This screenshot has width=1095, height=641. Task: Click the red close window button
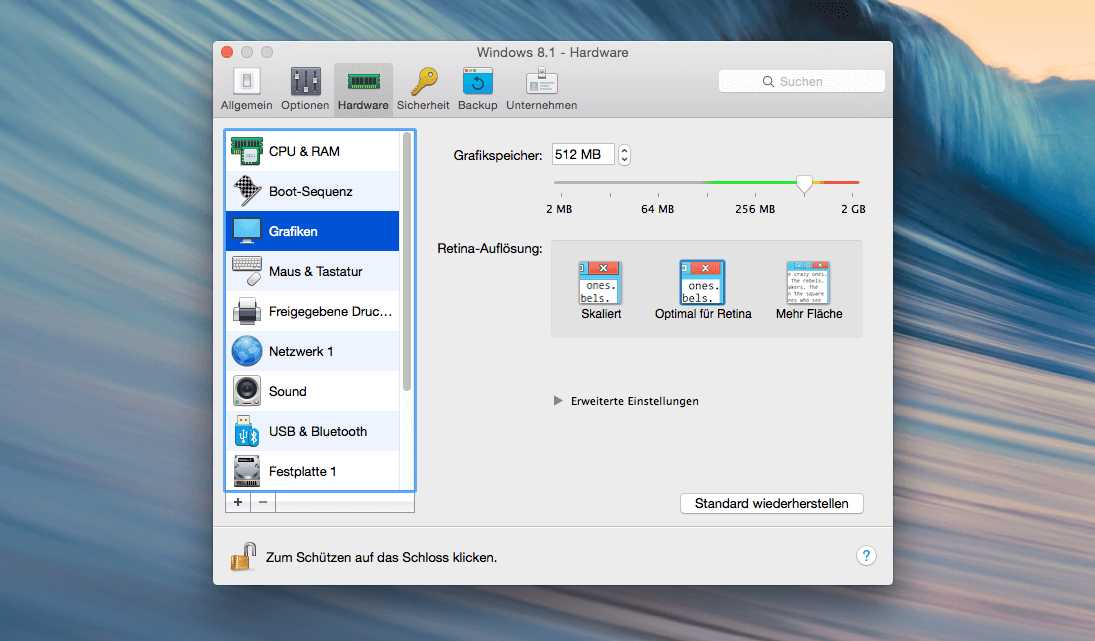coord(227,52)
